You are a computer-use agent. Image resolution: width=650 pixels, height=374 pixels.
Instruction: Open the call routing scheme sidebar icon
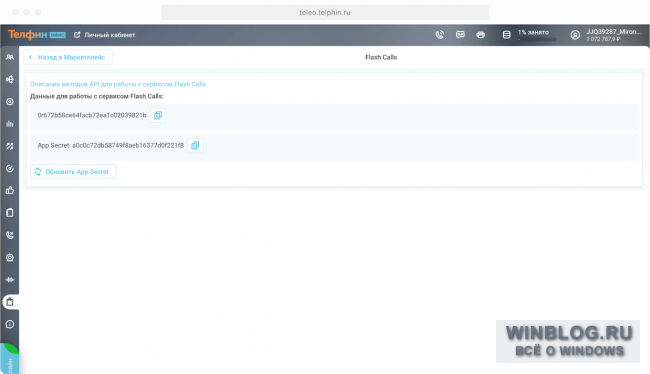click(x=10, y=79)
